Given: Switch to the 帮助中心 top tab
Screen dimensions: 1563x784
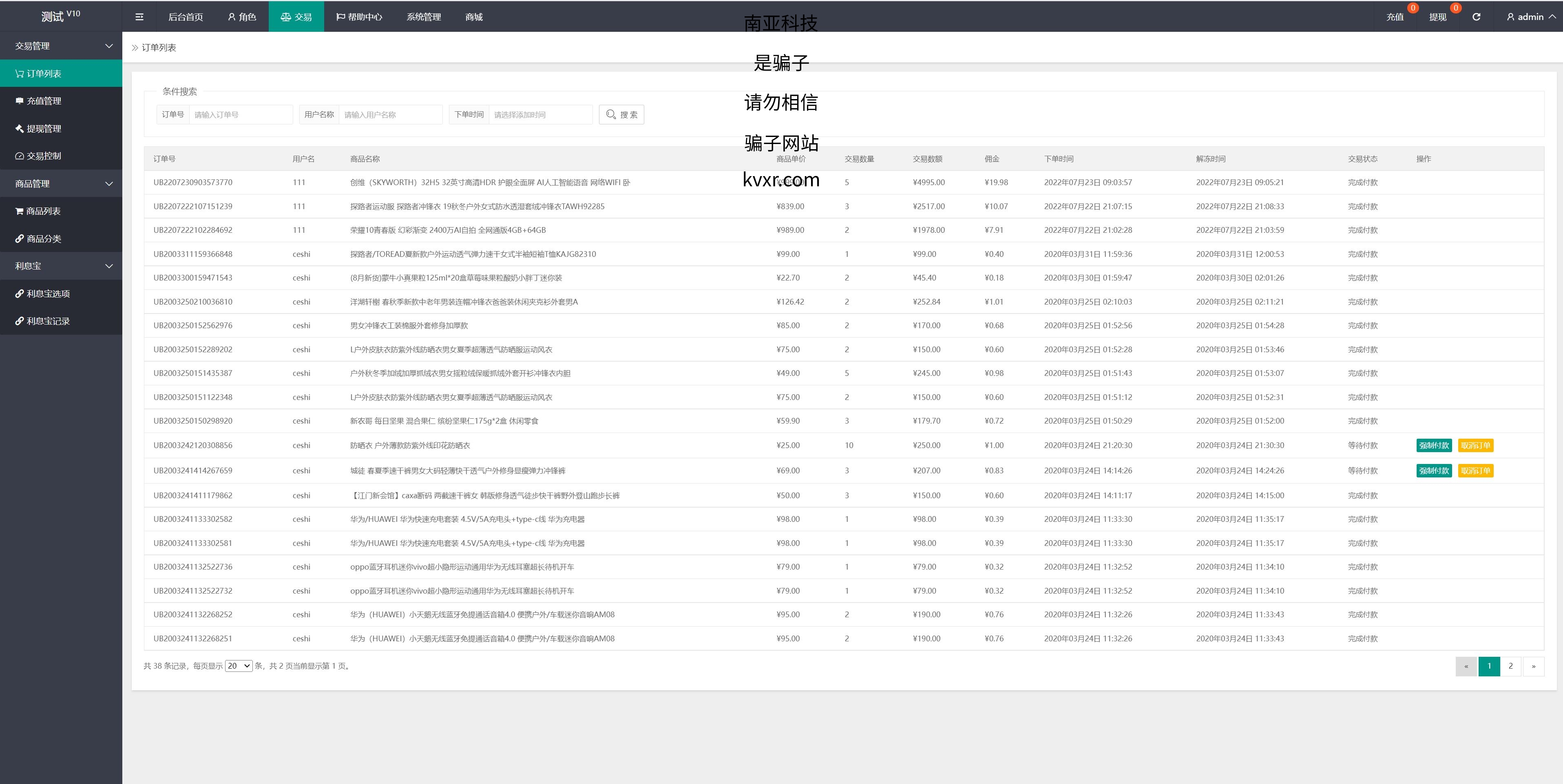Looking at the screenshot, I should (x=359, y=17).
